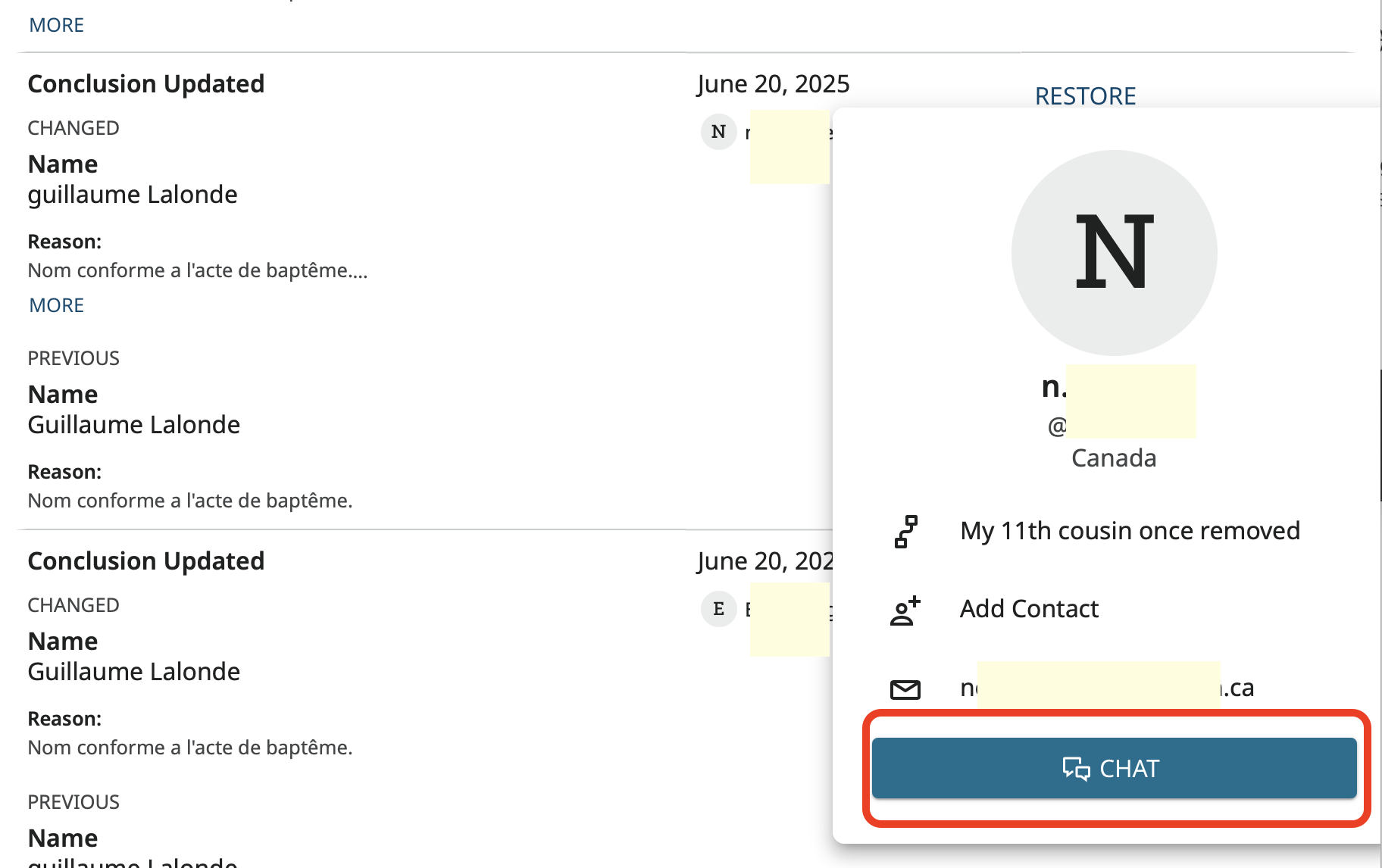This screenshot has width=1382, height=868.
Task: Click the contributor name next to N avatar
Action: [788, 133]
